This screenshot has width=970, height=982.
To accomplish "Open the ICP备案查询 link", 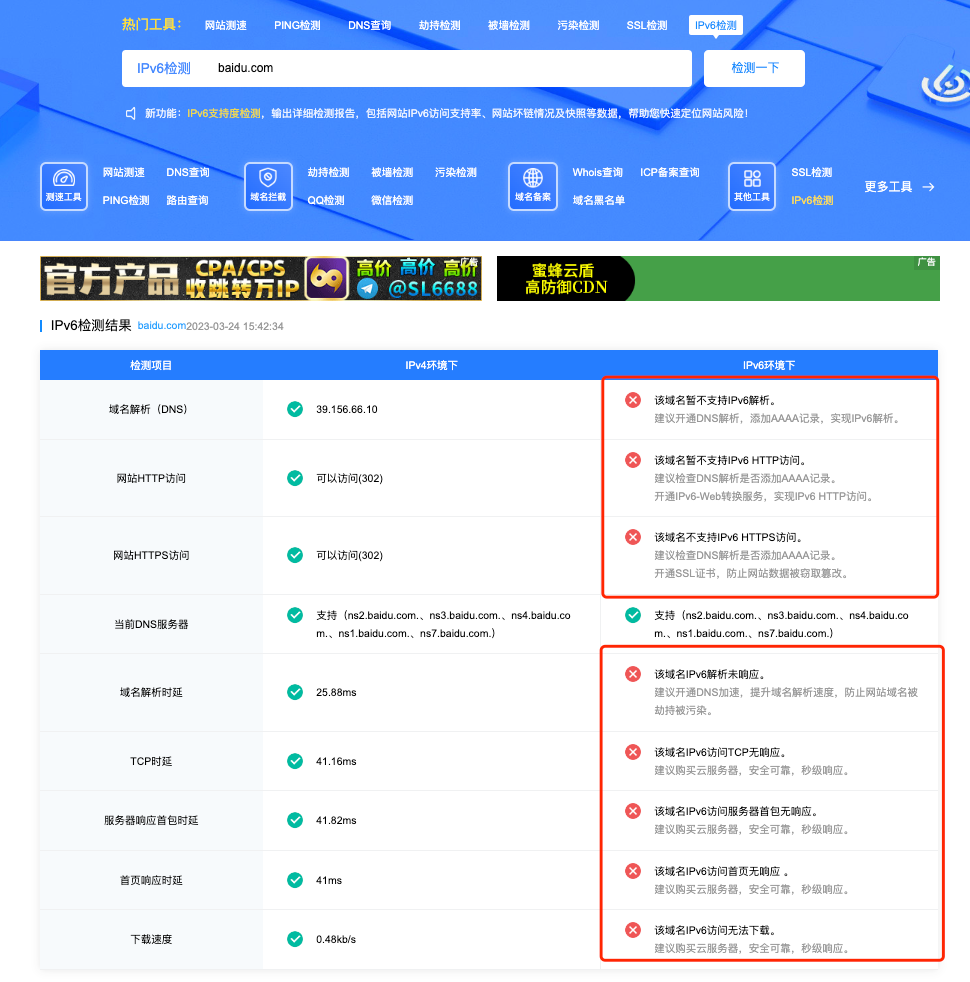I will click(x=669, y=173).
